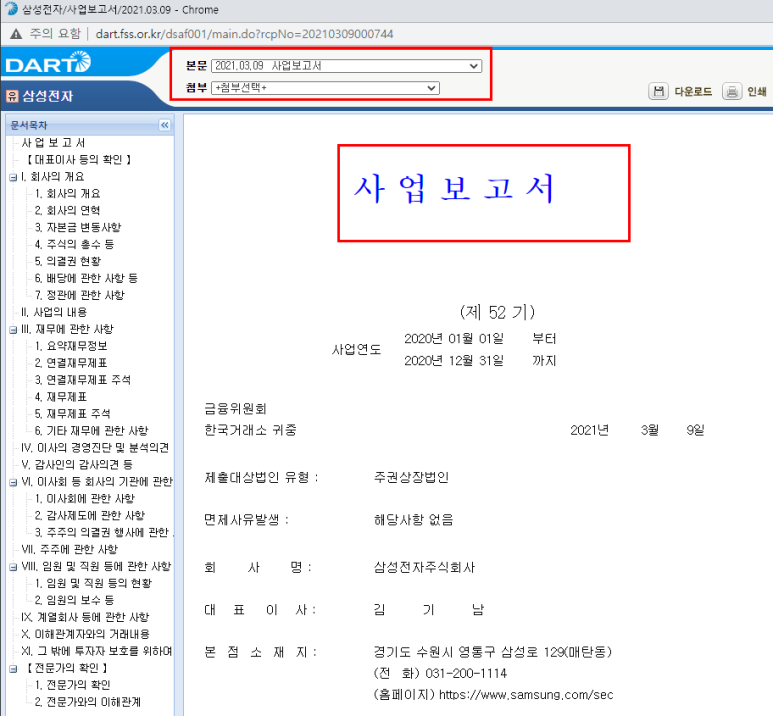
Task: Select 1. 임원 및 직원 등의 현황
Action: pos(94,583)
